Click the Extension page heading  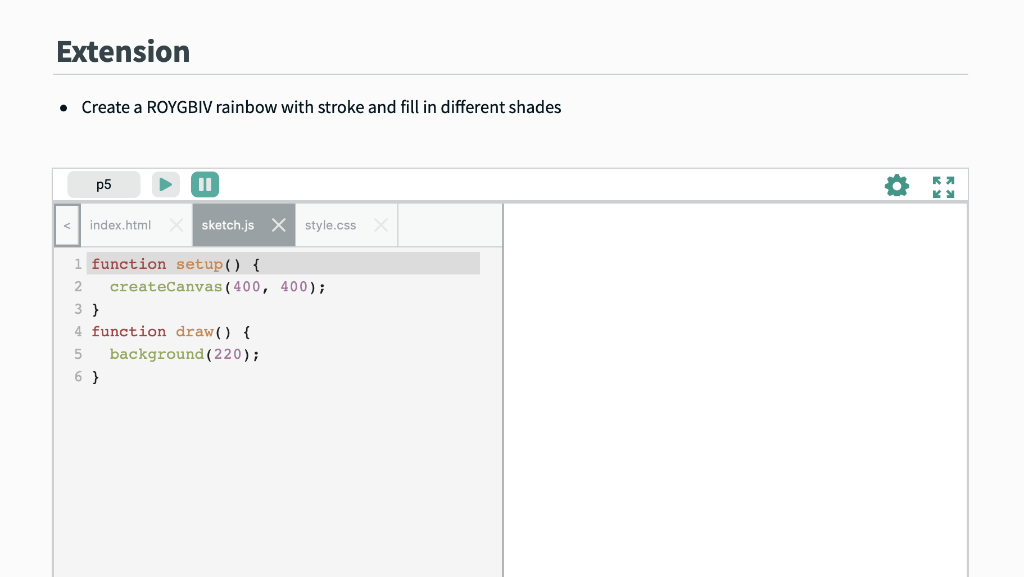tap(123, 51)
